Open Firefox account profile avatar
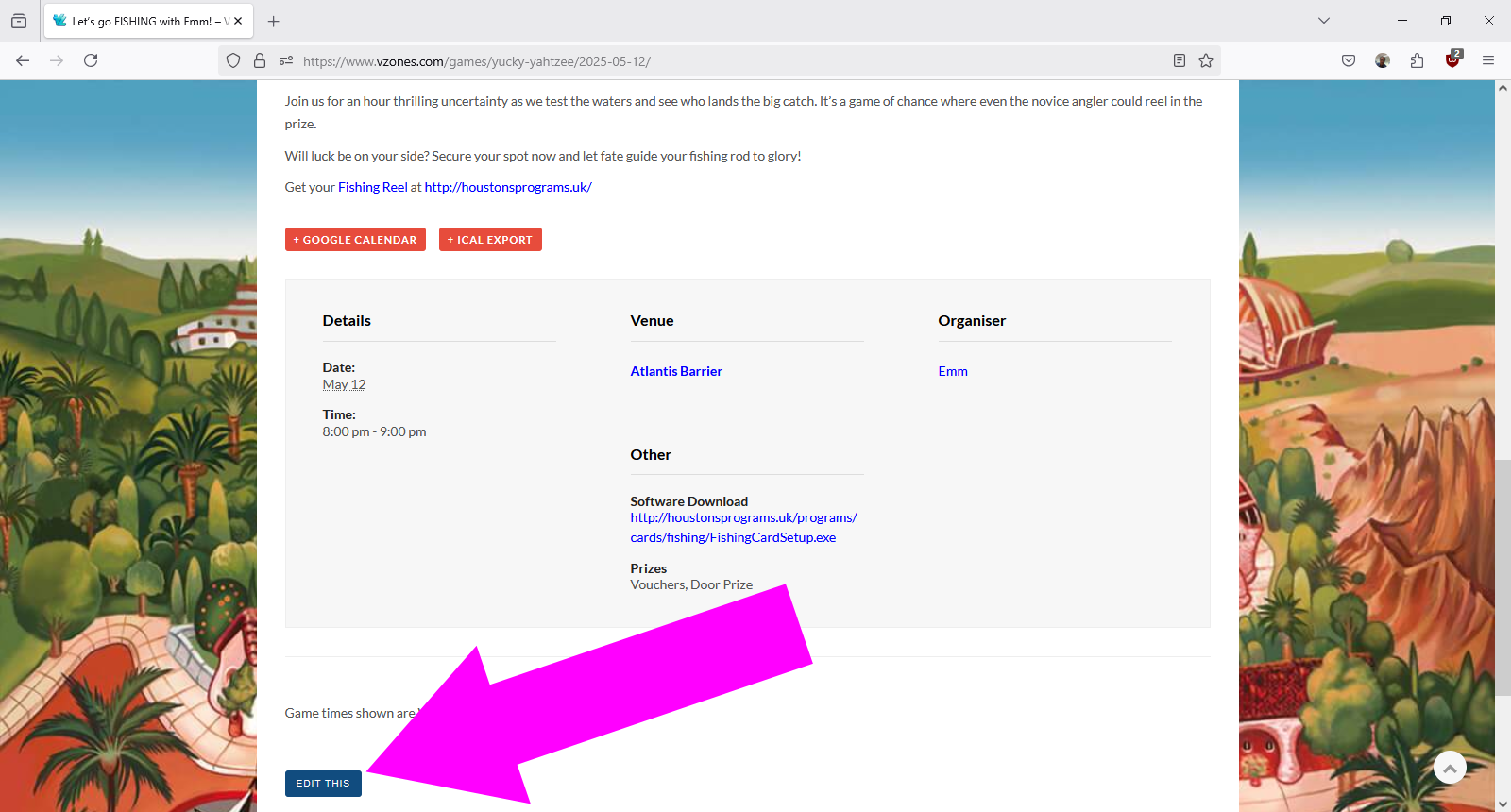This screenshot has height=812, width=1511. click(1383, 60)
